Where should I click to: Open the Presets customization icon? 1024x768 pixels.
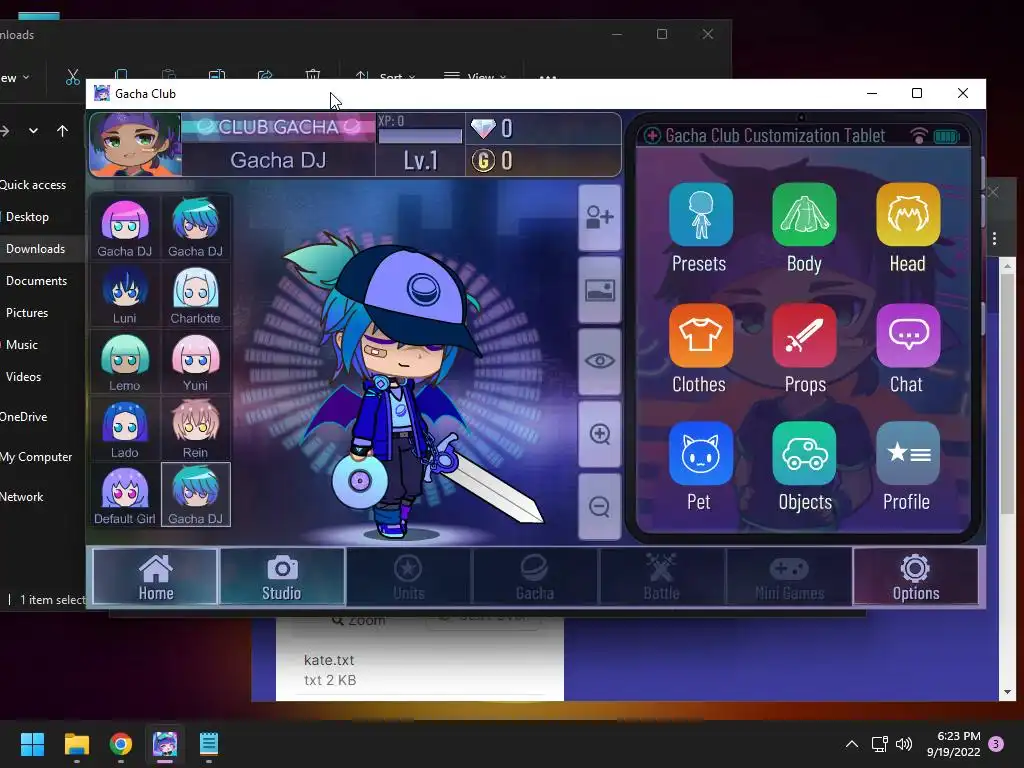(700, 214)
